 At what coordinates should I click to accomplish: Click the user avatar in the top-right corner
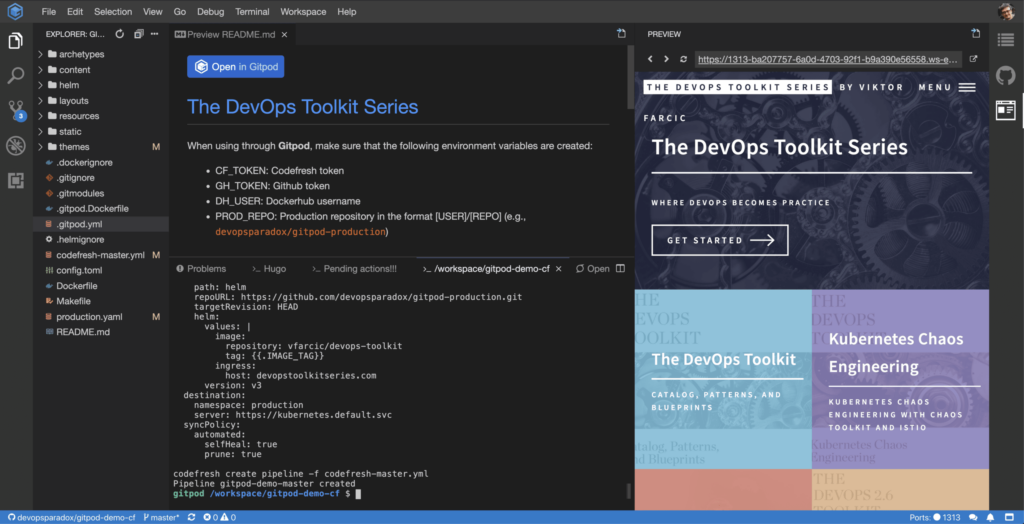pyautogui.click(x=1006, y=11)
